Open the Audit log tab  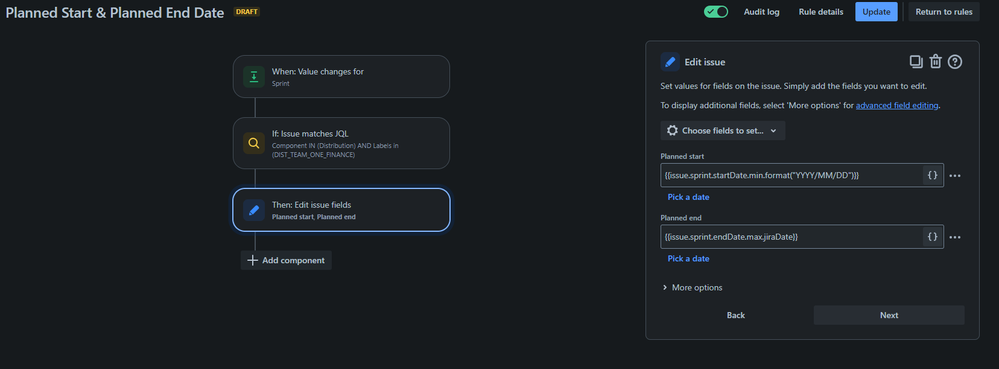point(761,11)
